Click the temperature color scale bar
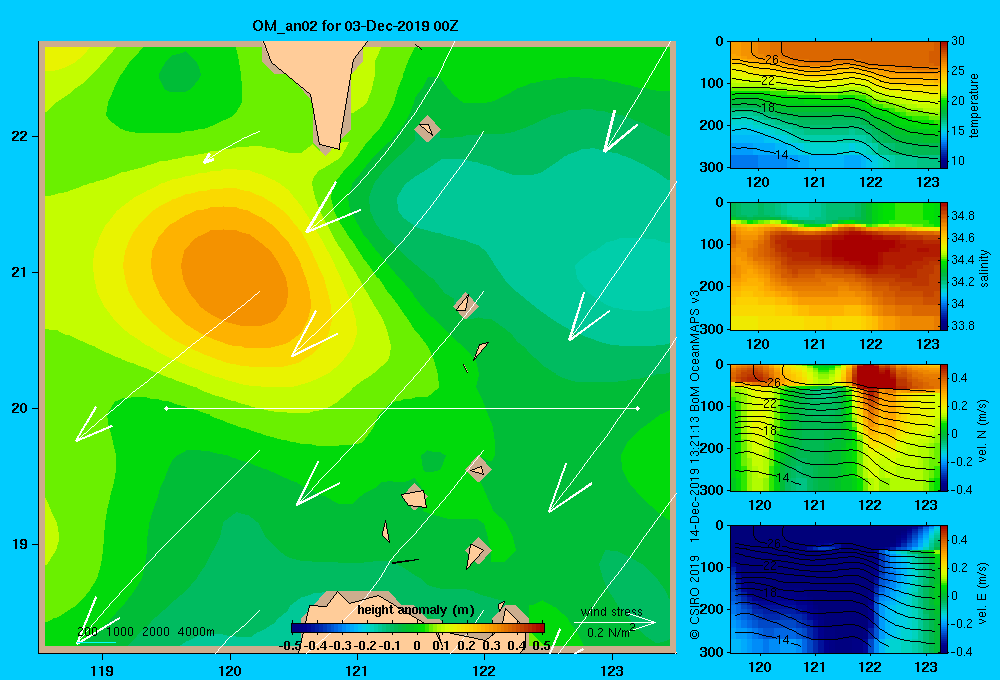Screen dimensions: 1000x680 [944, 105]
